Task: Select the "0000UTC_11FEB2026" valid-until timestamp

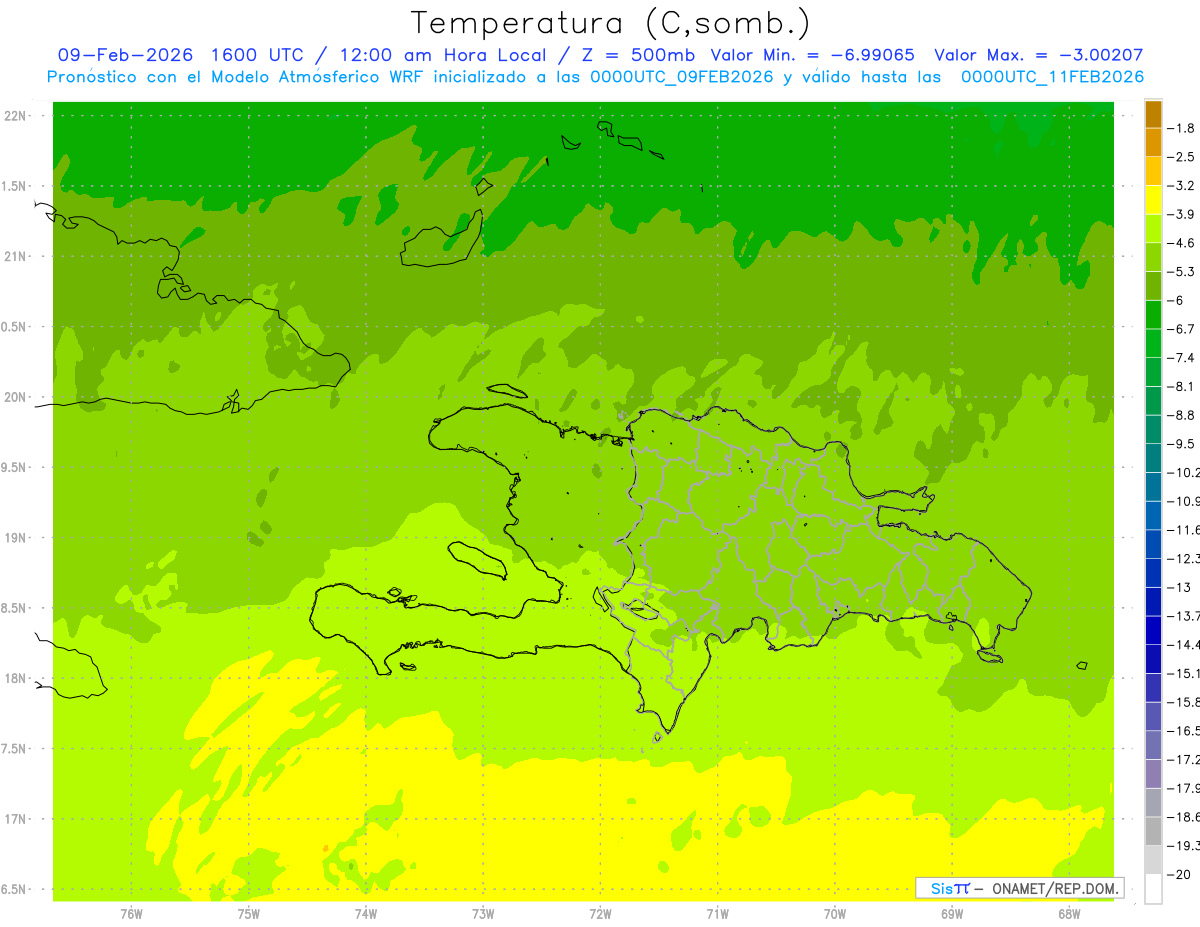Action: pos(1052,77)
